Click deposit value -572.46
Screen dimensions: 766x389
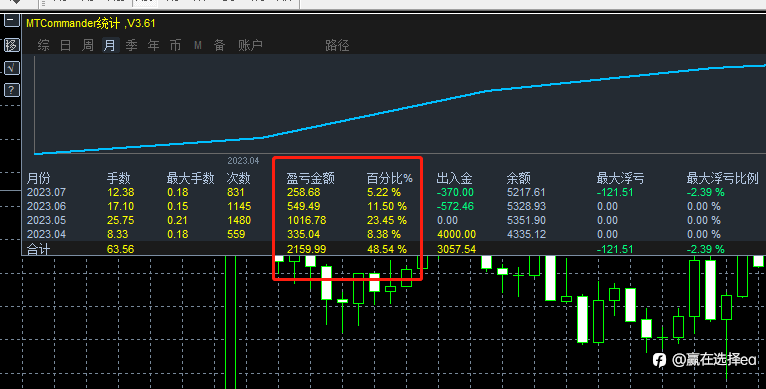pyautogui.click(x=455, y=206)
